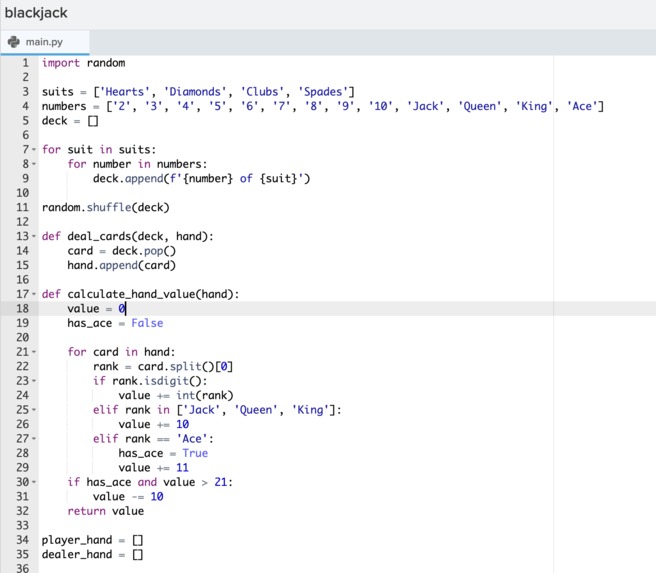
Task: Collapse calculate_hand_value function at line 17
Action: click(34, 294)
